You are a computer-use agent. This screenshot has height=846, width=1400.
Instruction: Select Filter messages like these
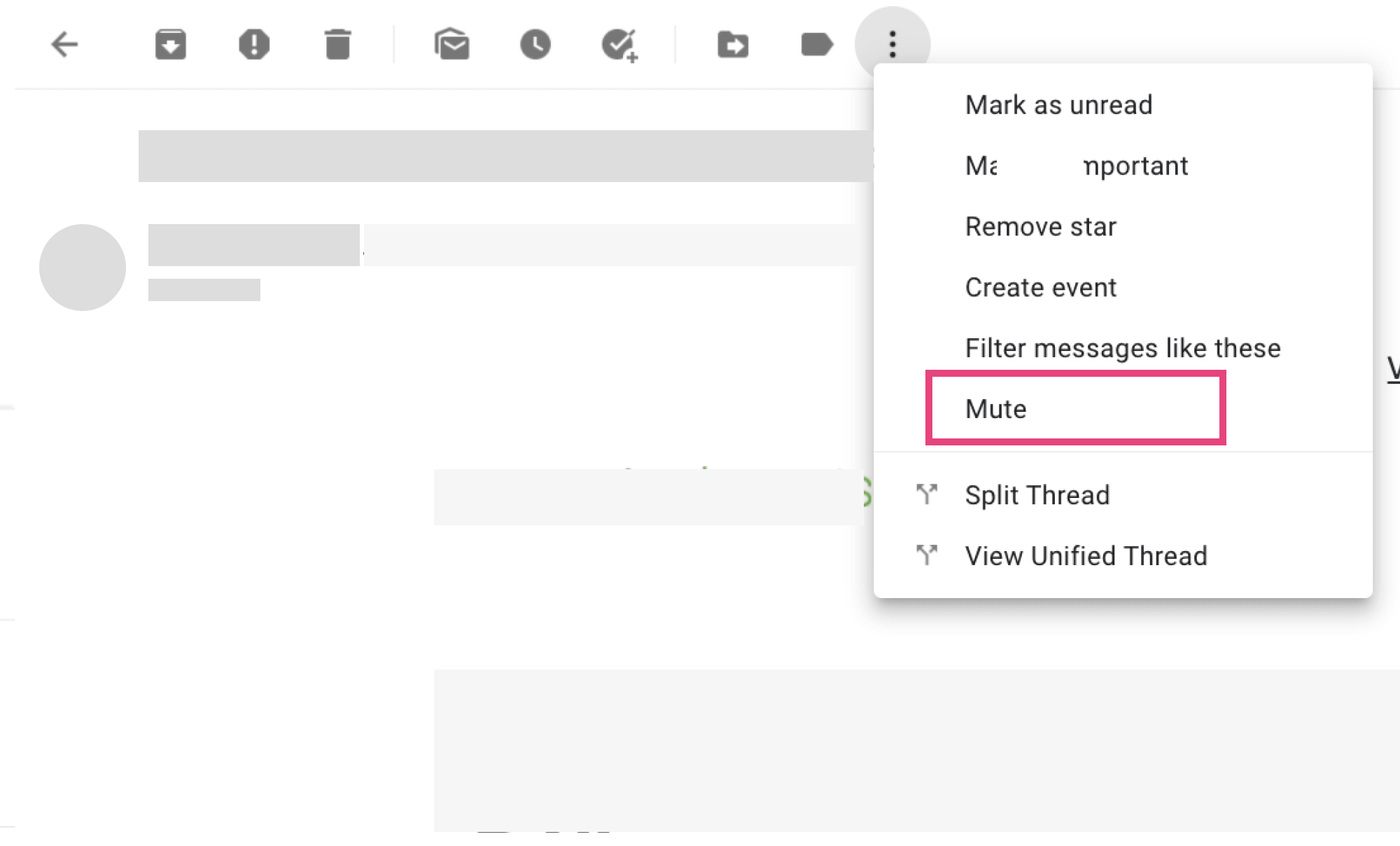pos(1122,348)
